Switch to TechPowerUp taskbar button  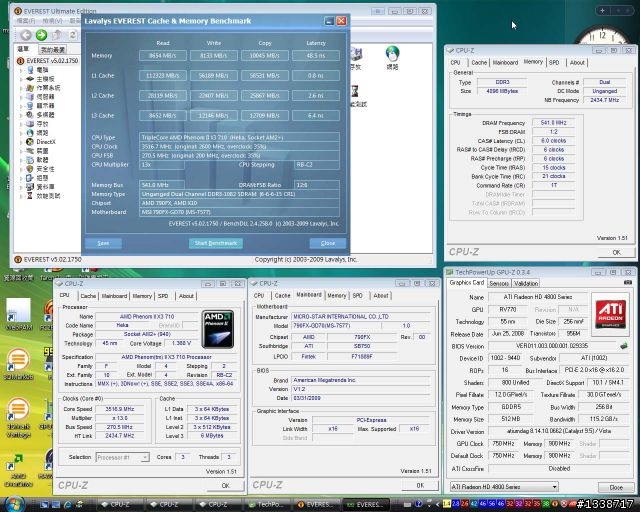pyautogui.click(x=269, y=505)
